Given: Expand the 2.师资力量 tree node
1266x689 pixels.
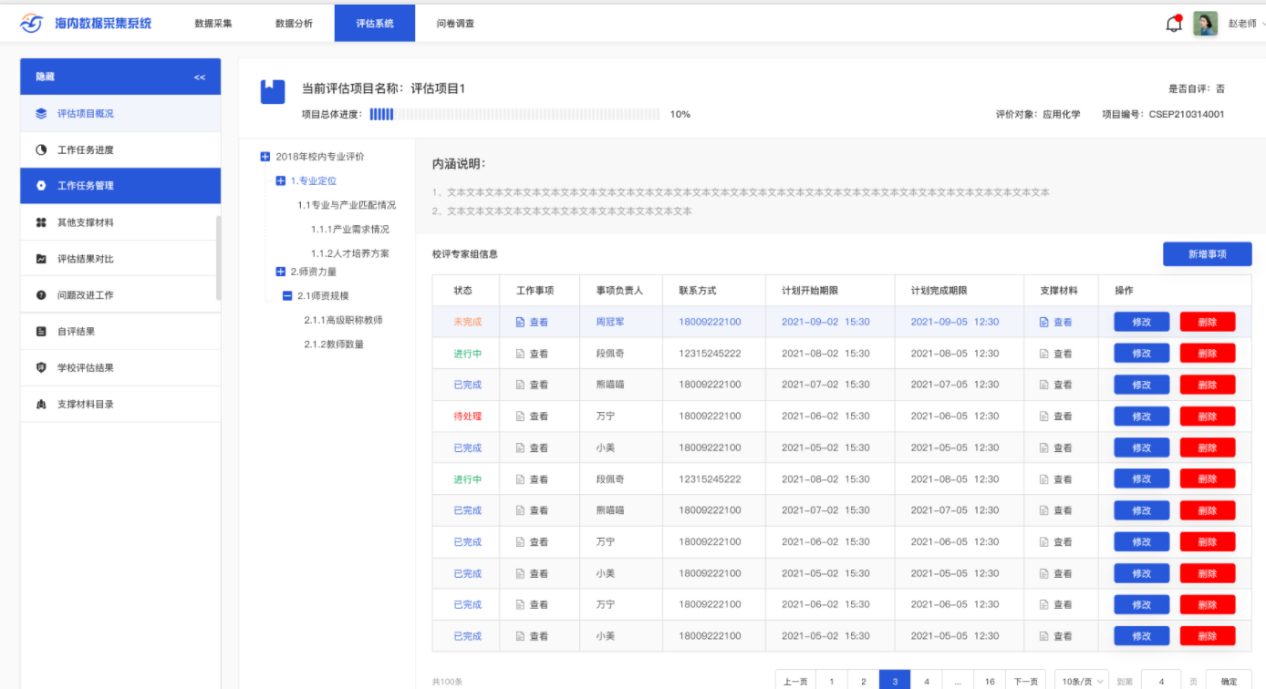Looking at the screenshot, I should (x=280, y=271).
